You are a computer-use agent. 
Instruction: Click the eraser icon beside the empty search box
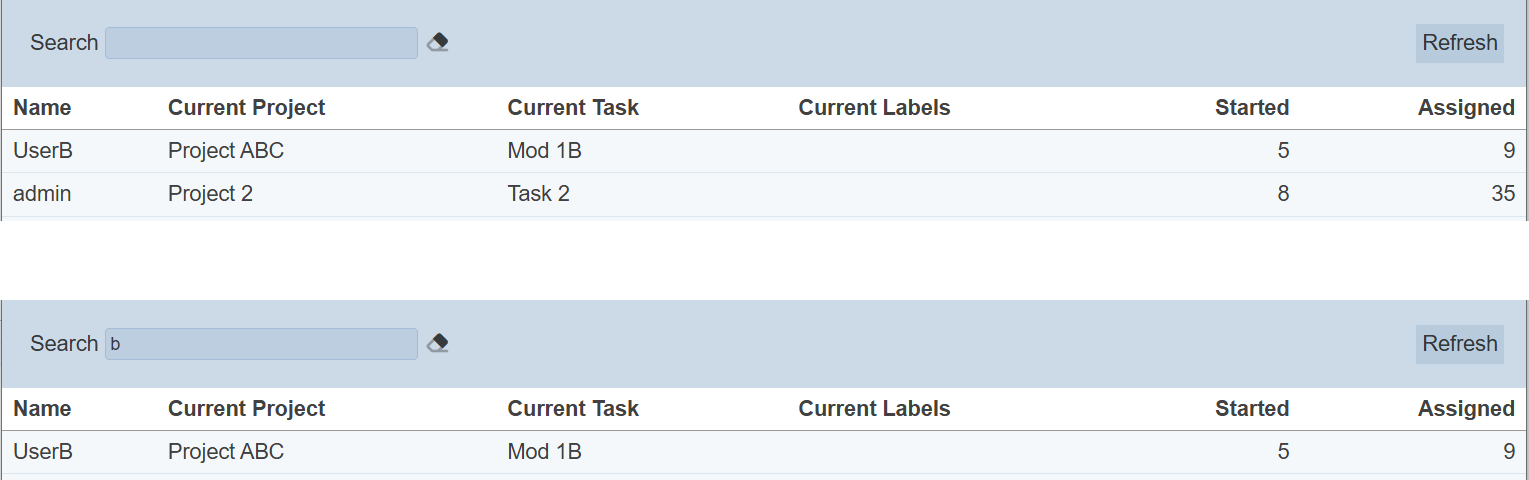[x=437, y=42]
